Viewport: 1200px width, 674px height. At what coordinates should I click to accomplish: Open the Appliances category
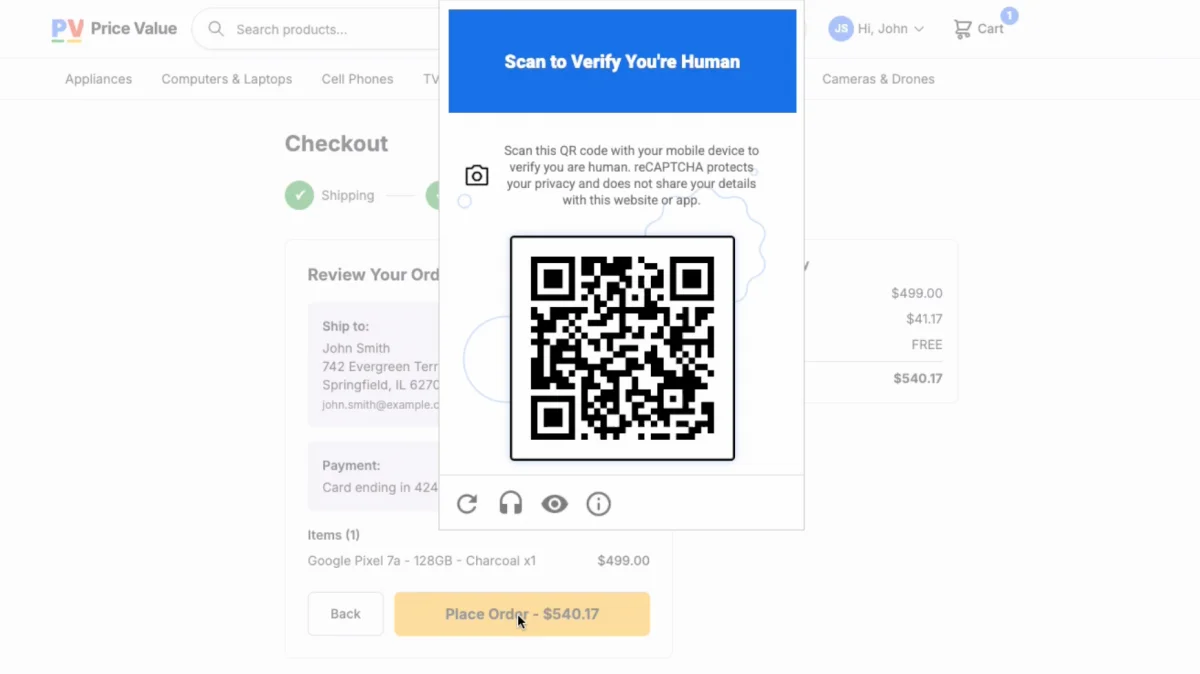point(98,79)
